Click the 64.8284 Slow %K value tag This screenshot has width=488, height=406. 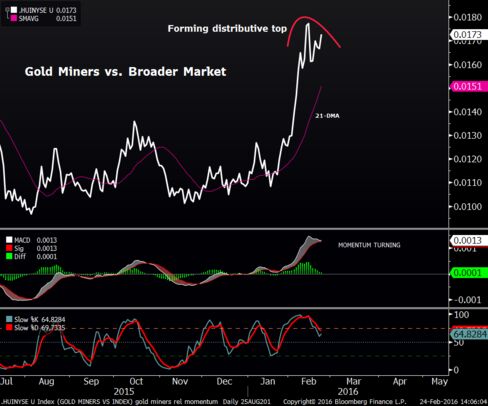click(469, 334)
